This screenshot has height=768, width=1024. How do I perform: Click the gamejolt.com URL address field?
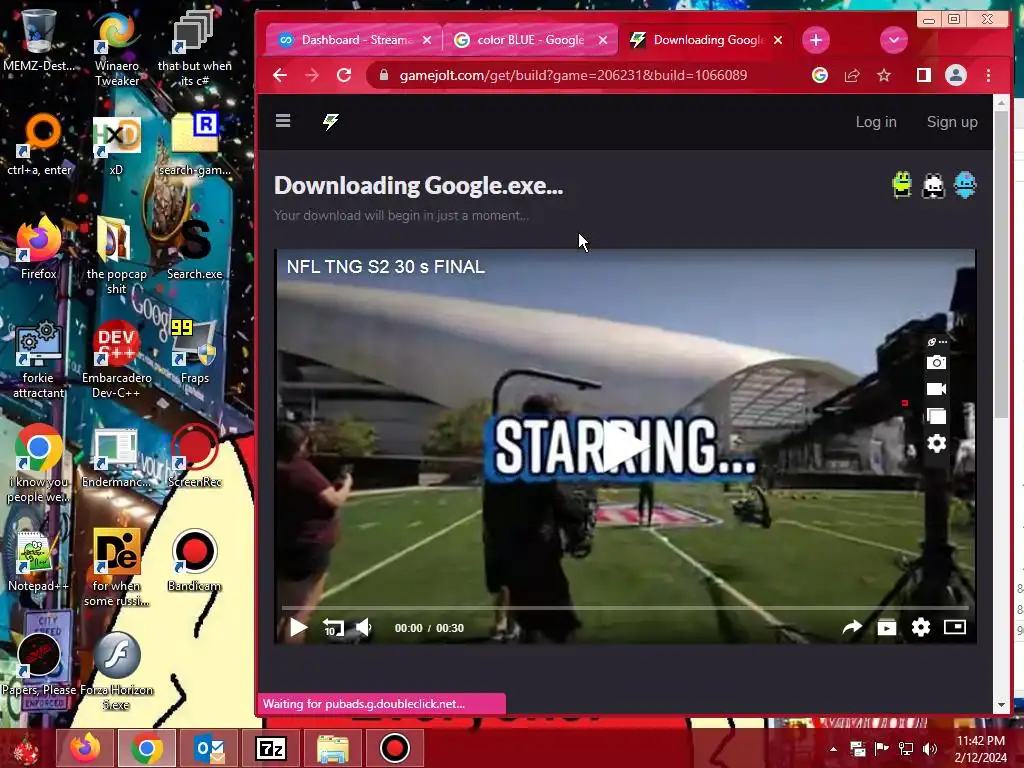[x=573, y=75]
